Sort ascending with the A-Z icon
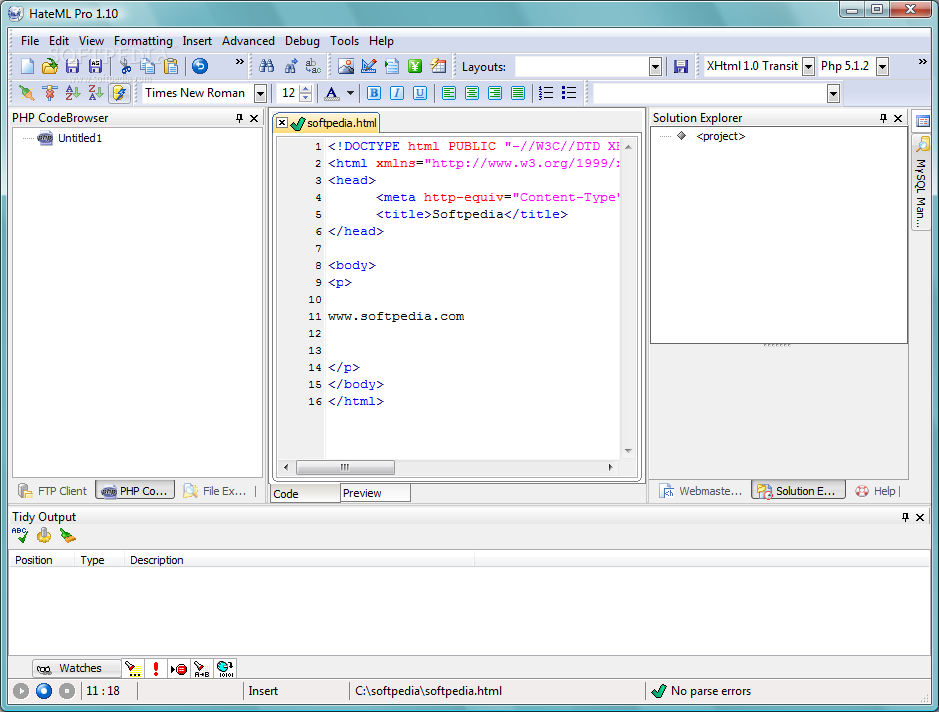This screenshot has width=939, height=712. click(72, 93)
